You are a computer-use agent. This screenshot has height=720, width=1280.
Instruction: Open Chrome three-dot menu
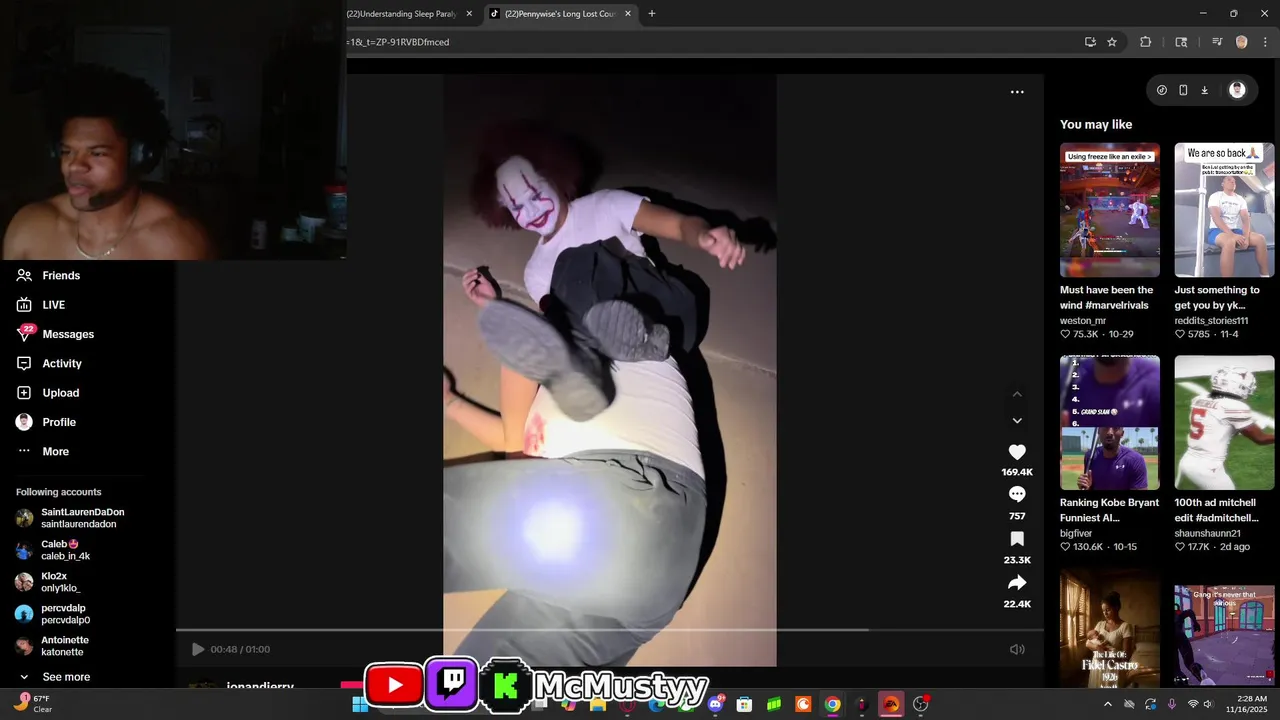(x=1266, y=42)
